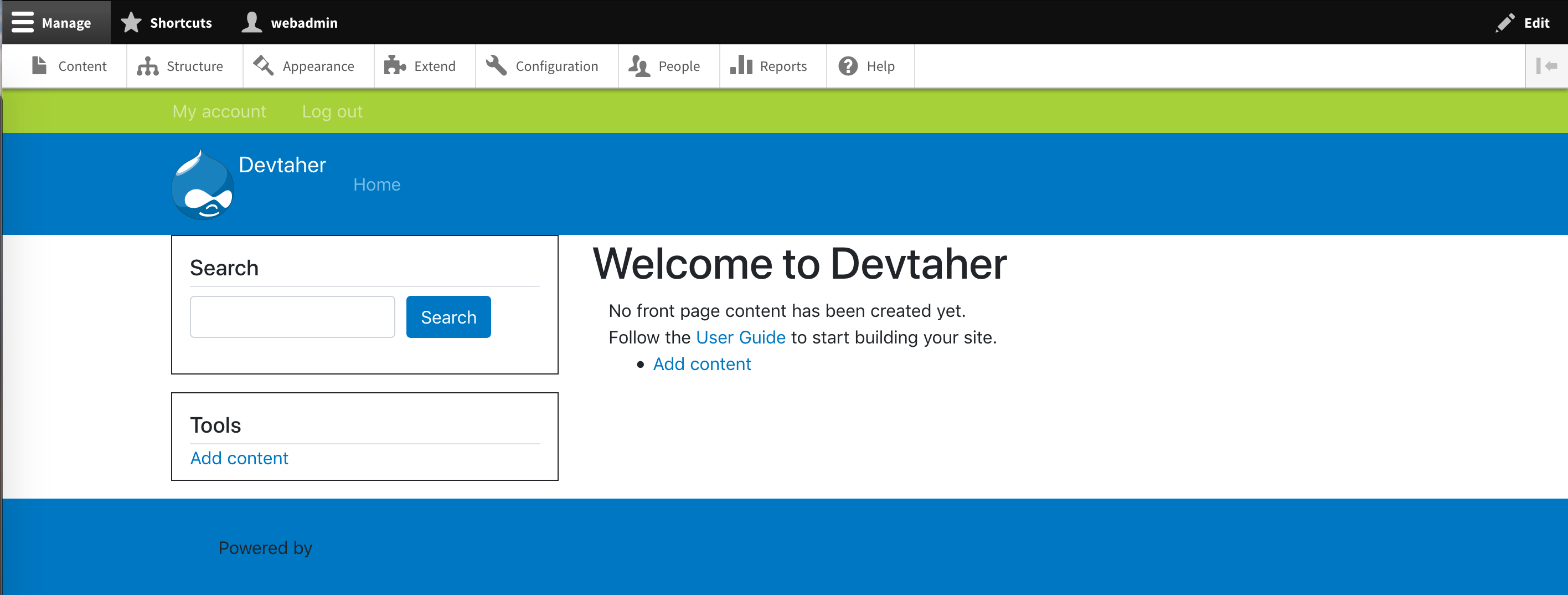1568x595 pixels.
Task: Click Add content under Tools
Action: tap(239, 458)
